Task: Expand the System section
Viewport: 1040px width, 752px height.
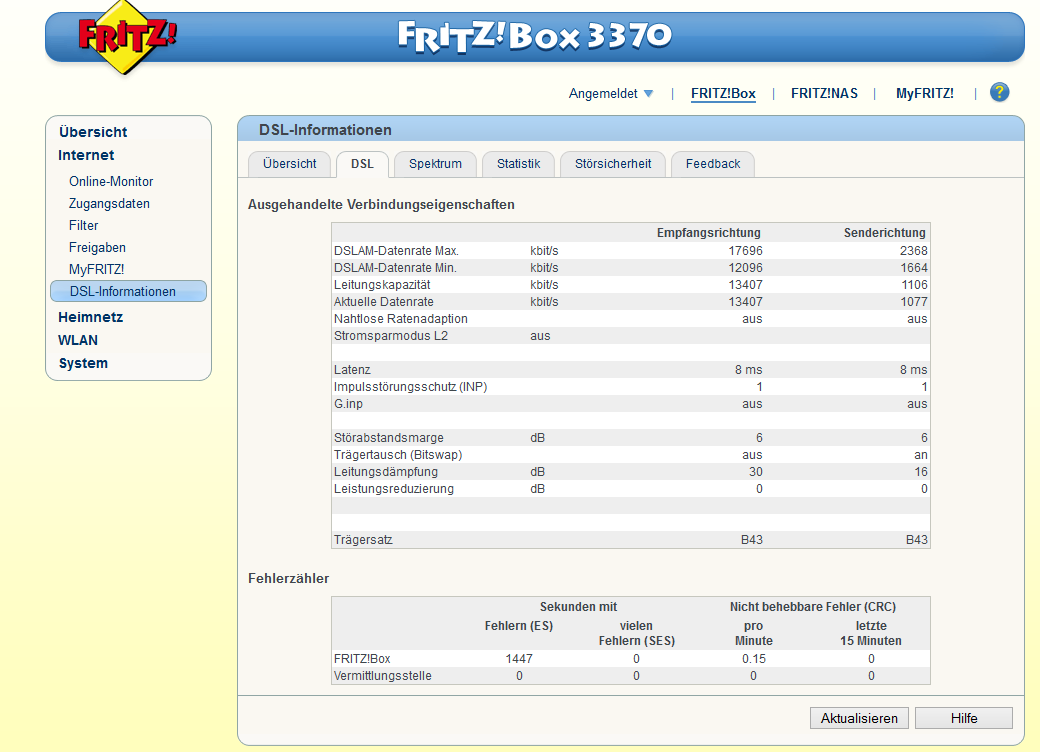Action: coord(83,363)
